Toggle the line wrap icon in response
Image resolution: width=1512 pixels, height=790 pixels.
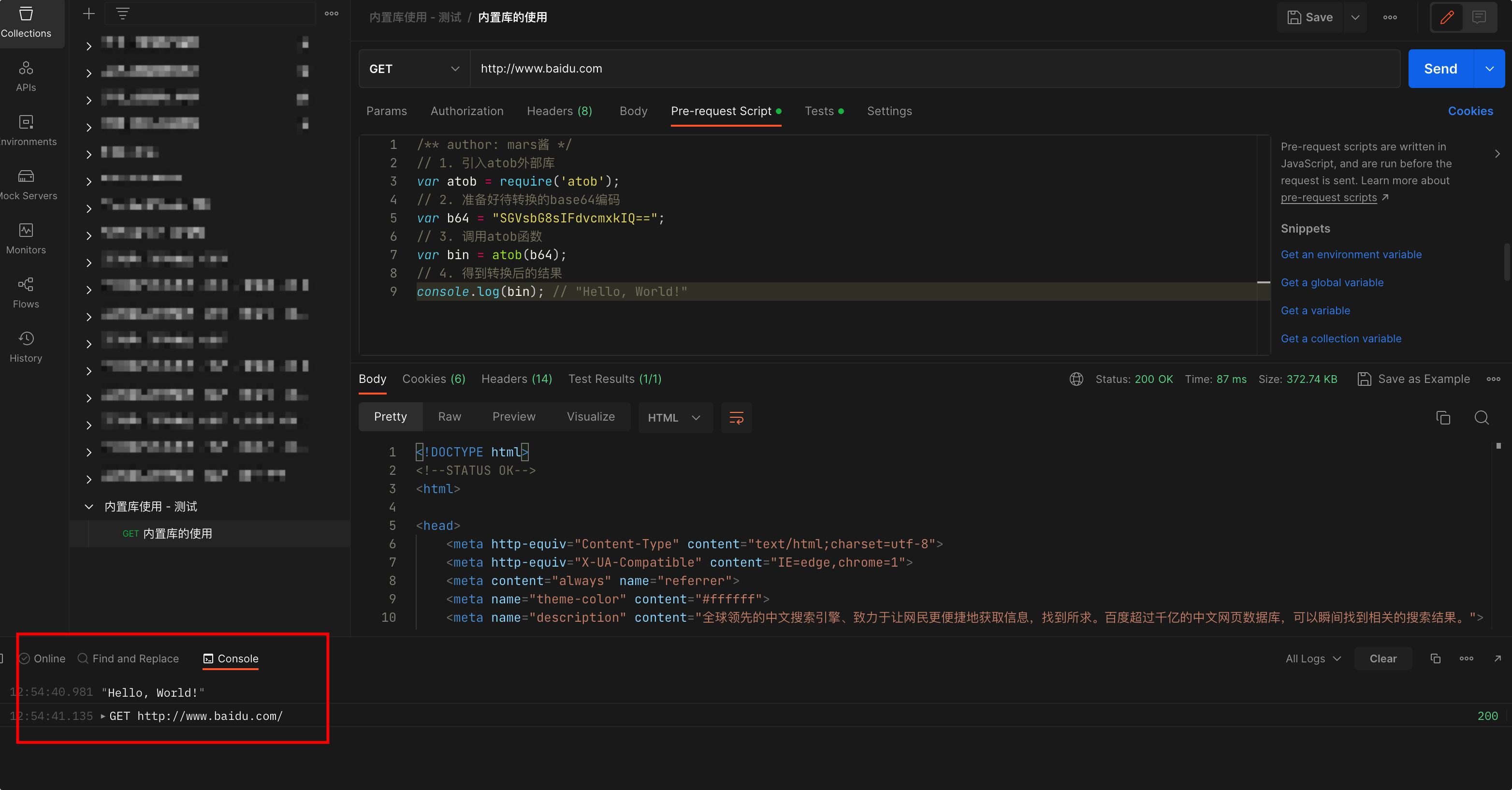[736, 417]
